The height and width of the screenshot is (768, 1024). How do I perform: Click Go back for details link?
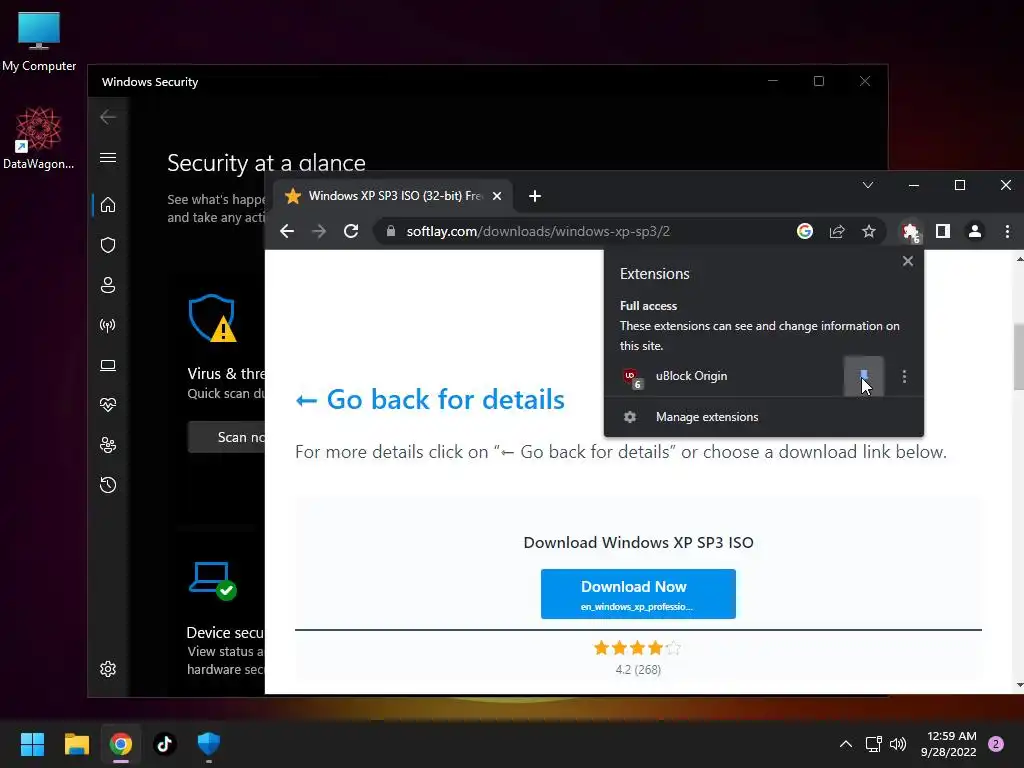430,400
